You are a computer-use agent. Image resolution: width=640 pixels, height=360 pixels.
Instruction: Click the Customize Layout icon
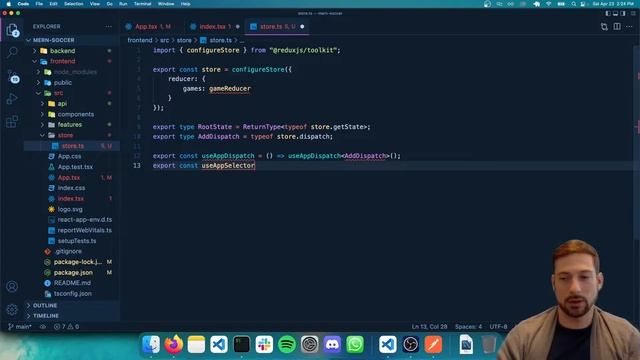pos(633,13)
